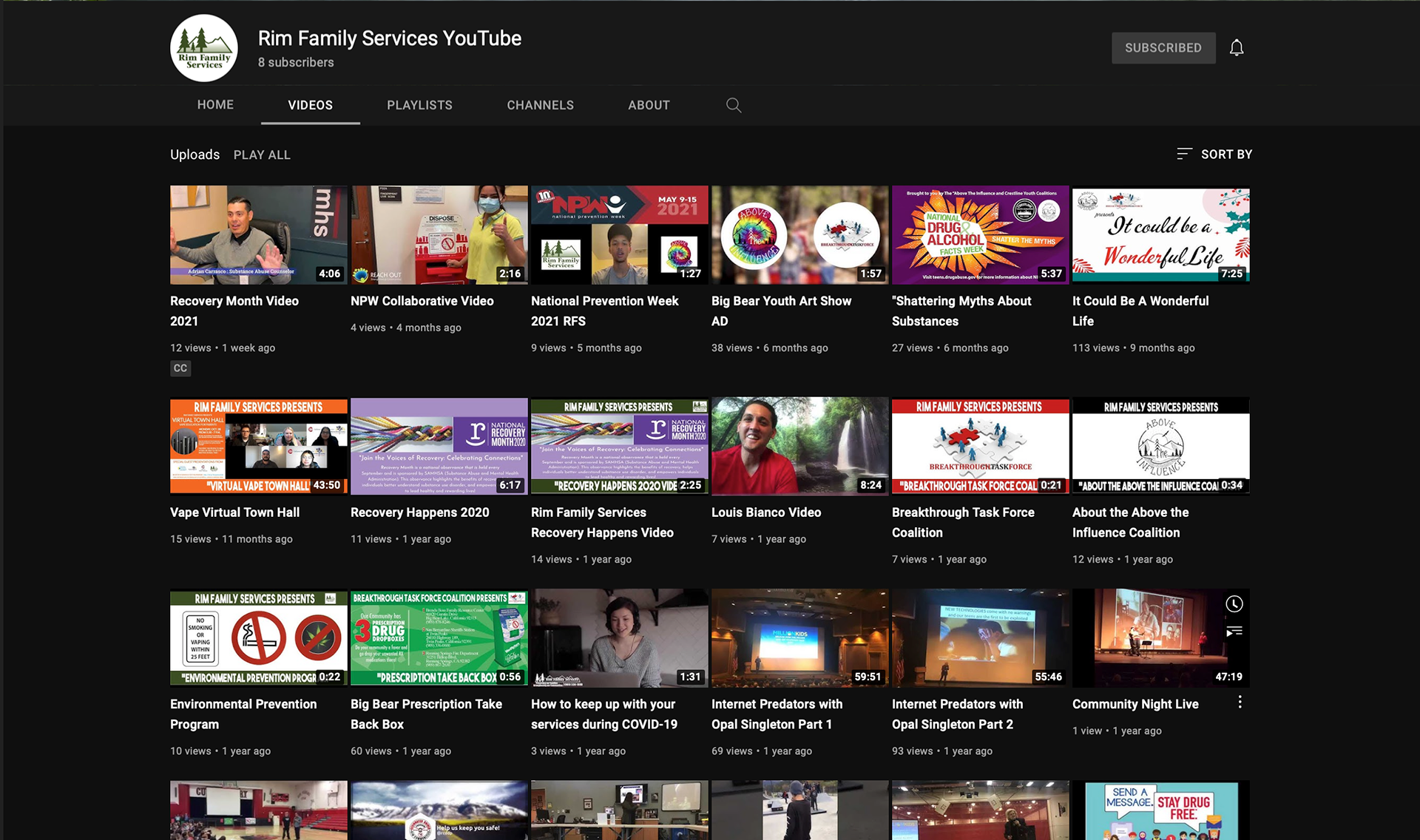The height and width of the screenshot is (840, 1420).
Task: Open Big Bear Youth Art Show AD thumbnail
Action: pos(799,235)
